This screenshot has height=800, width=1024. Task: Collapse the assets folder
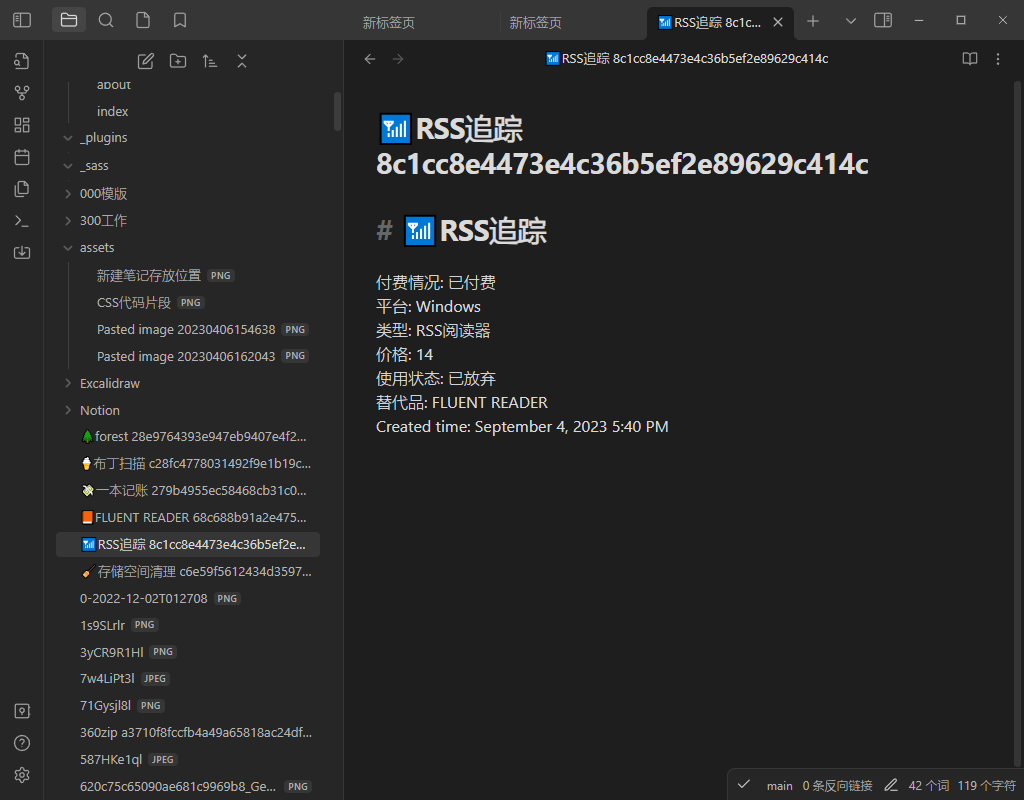(97, 247)
